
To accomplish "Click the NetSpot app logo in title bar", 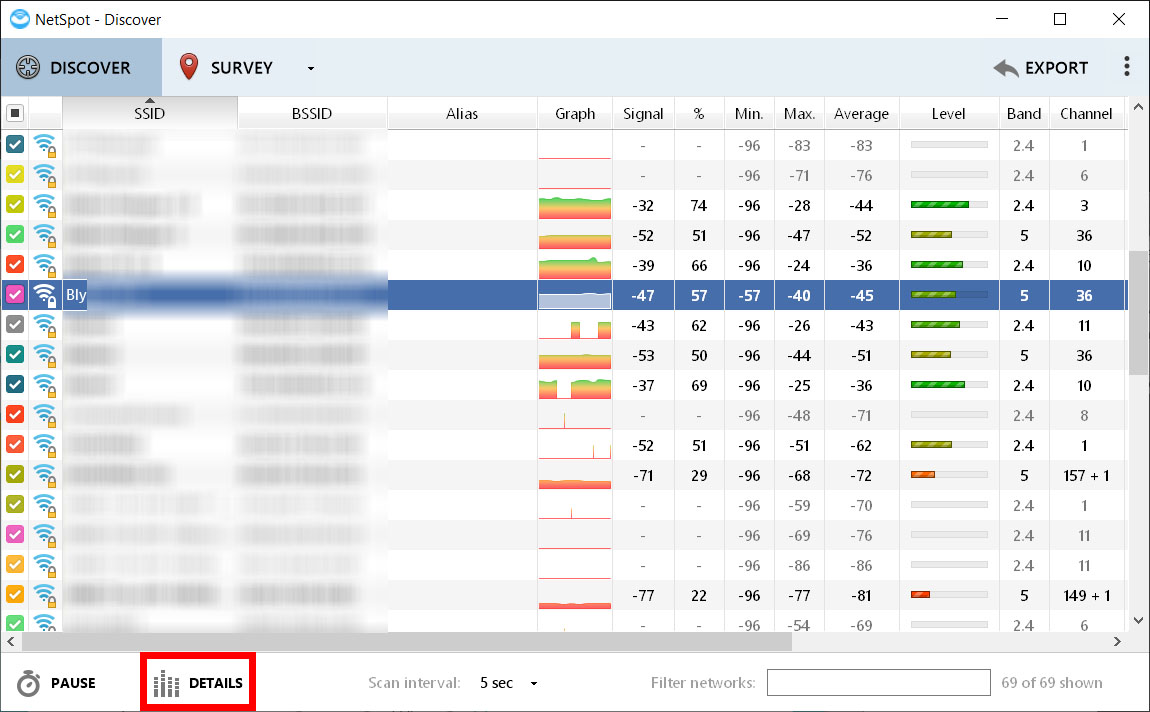I will [x=19, y=19].
